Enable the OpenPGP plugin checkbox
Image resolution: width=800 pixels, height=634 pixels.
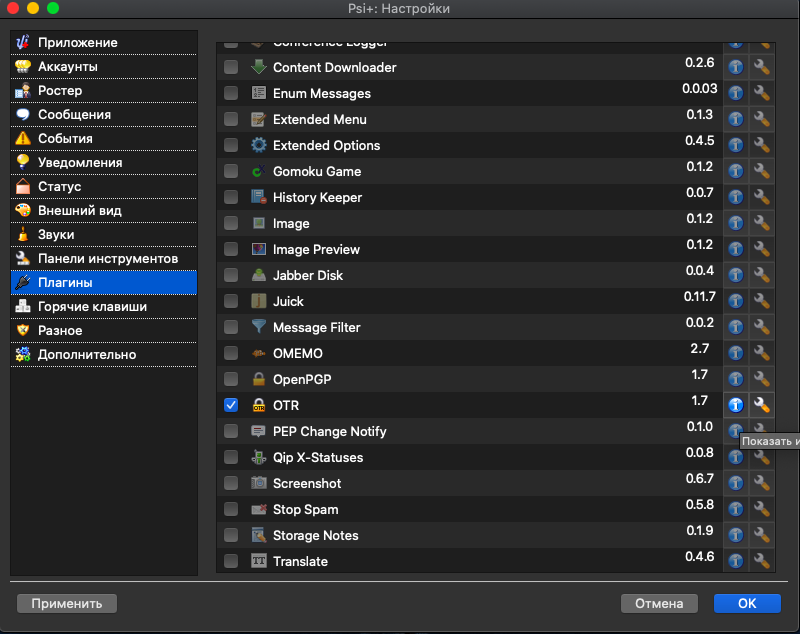point(231,379)
